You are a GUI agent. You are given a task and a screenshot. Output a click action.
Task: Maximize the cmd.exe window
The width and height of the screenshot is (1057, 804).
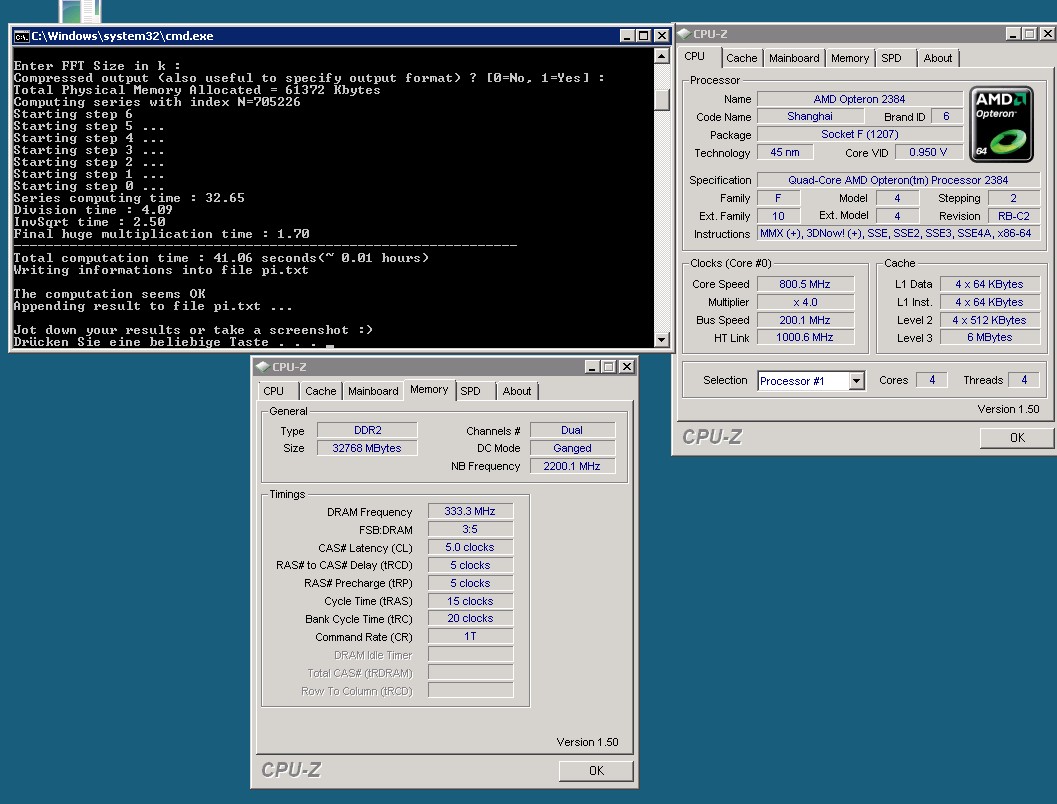click(644, 36)
